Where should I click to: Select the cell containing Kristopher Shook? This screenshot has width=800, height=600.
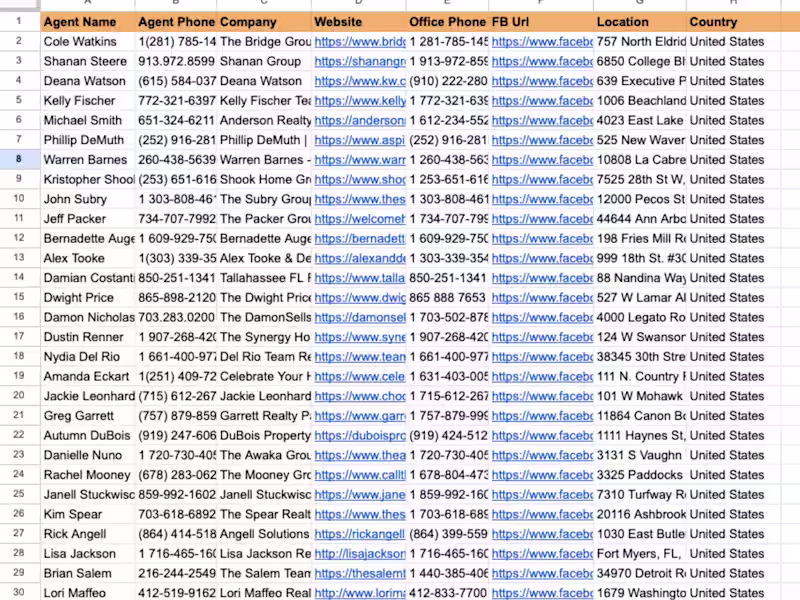85,179
